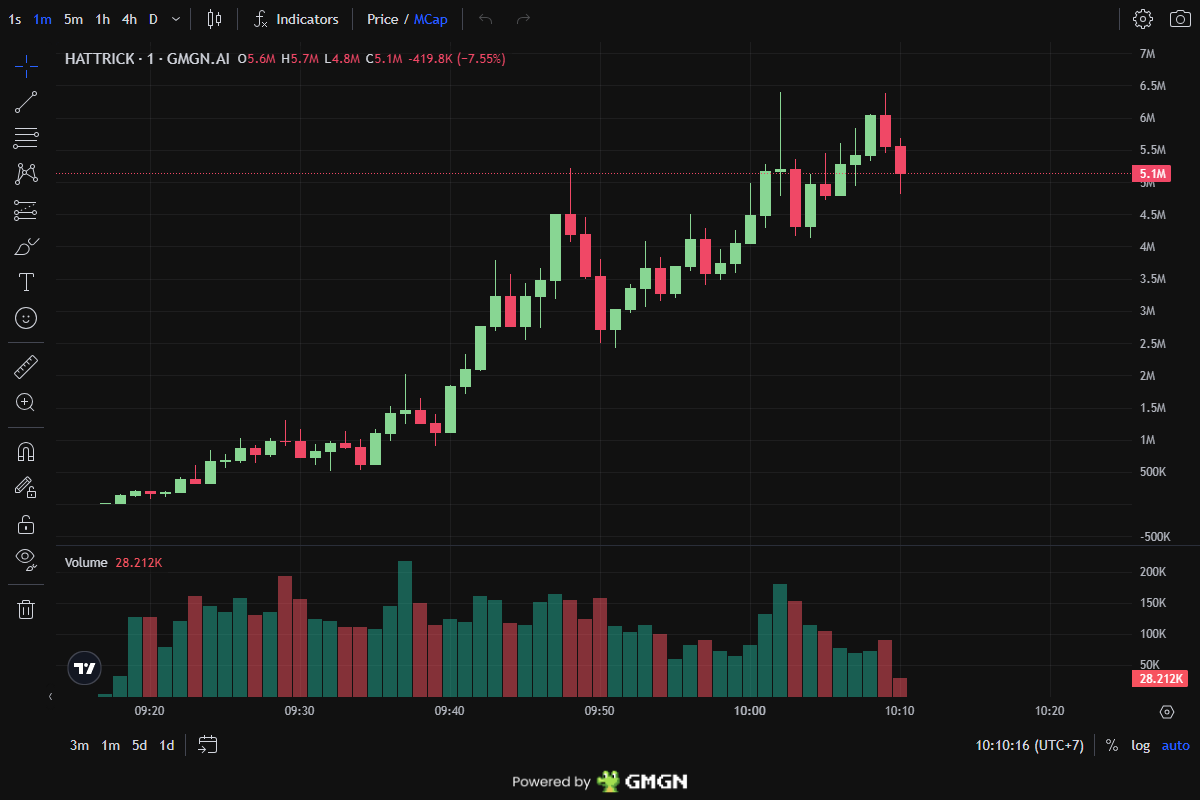
Task: Open the Indicators menu
Action: point(296,19)
